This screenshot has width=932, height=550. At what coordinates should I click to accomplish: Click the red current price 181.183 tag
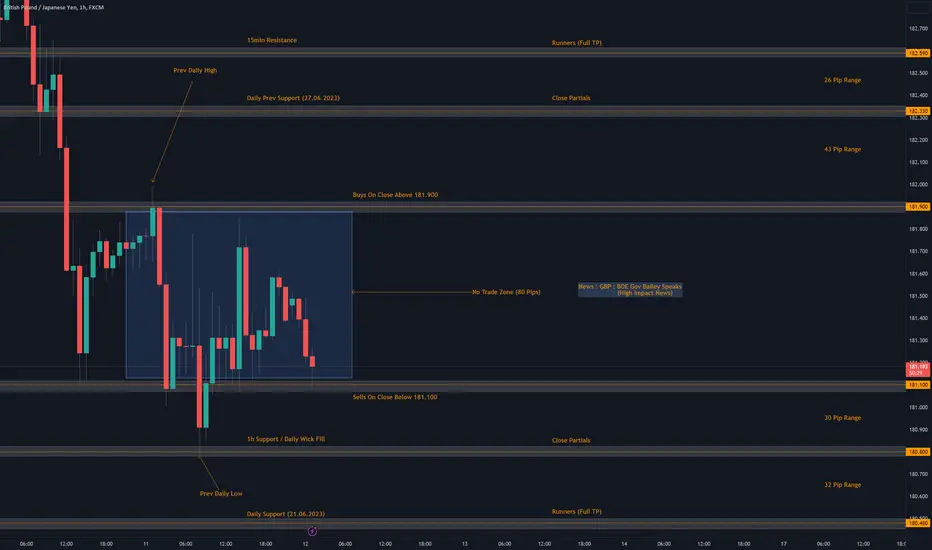pos(918,369)
